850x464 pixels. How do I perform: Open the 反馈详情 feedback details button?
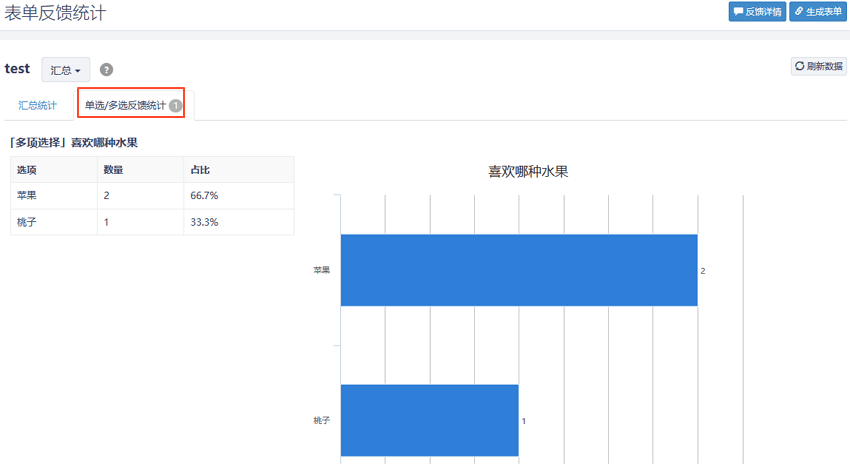coord(757,11)
